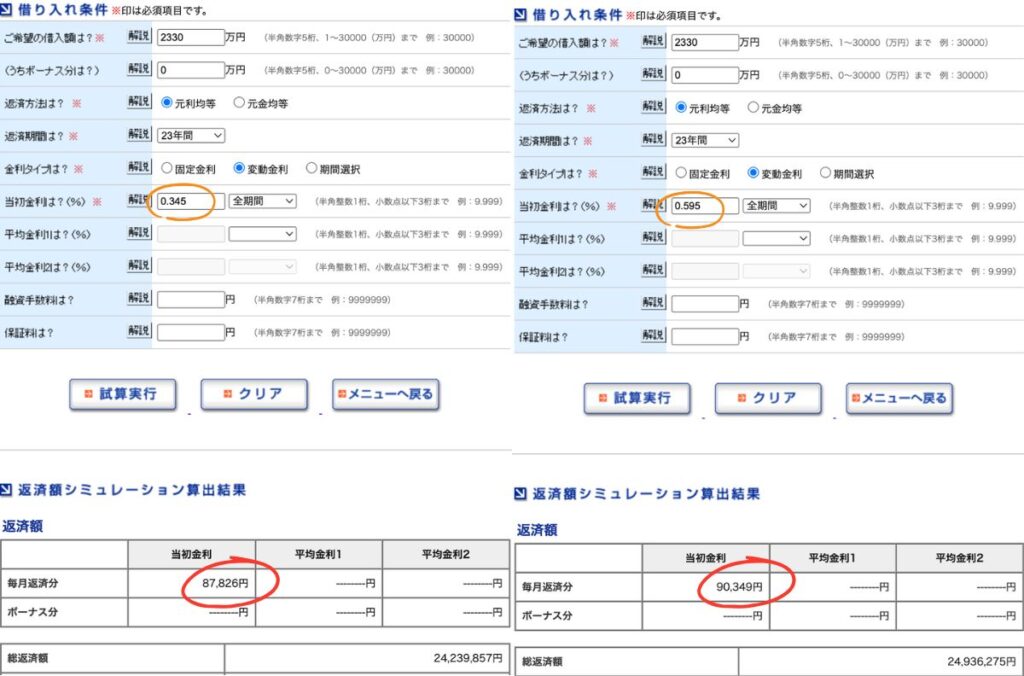
Task: Open 解説 for right ご希望の借入額 row
Action: [x=653, y=40]
